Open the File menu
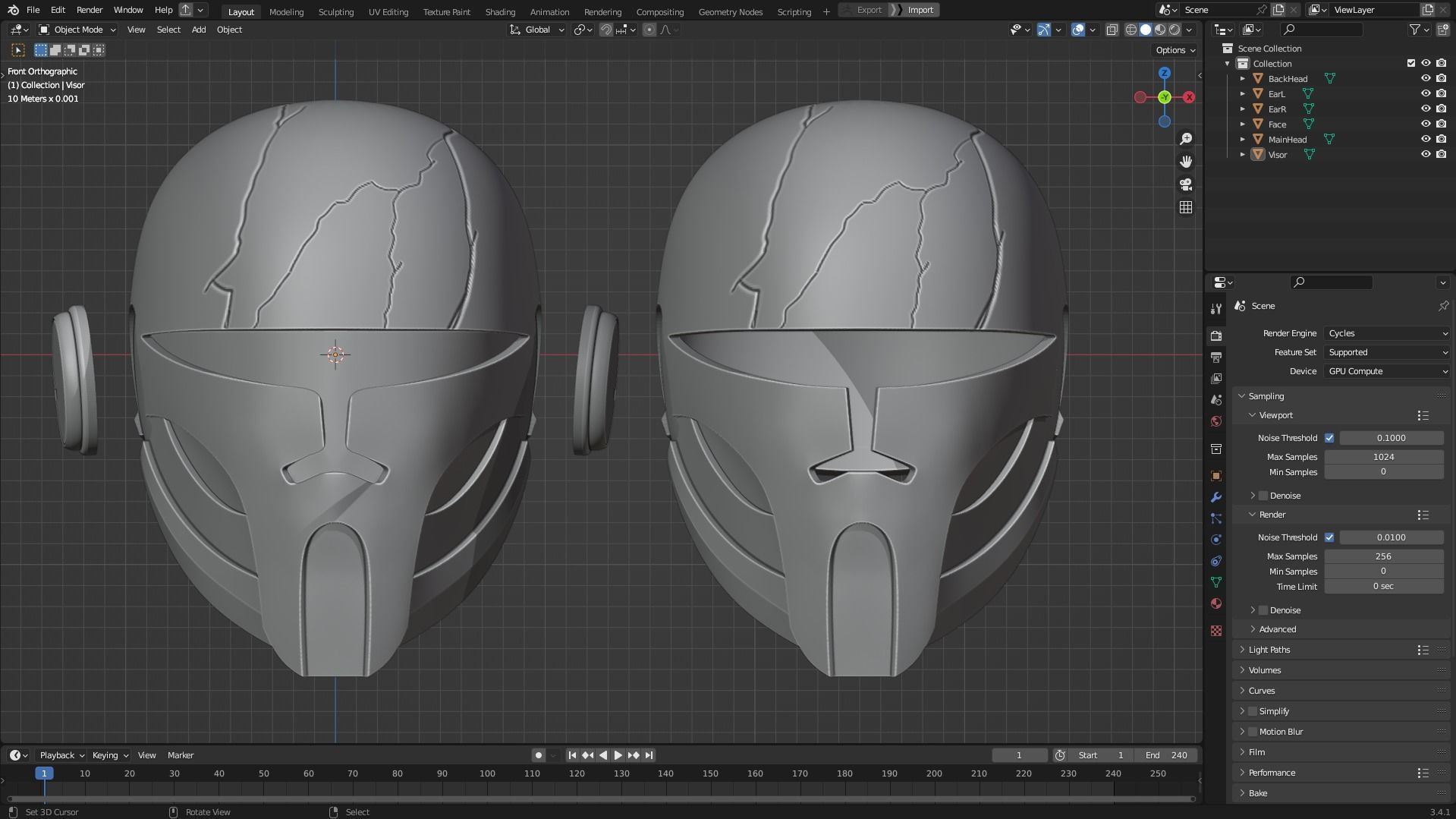The height and width of the screenshot is (819, 1456). (x=33, y=10)
